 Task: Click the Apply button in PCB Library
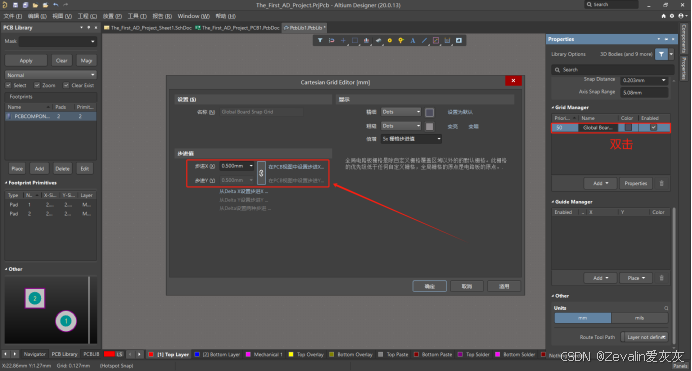[x=26, y=61]
